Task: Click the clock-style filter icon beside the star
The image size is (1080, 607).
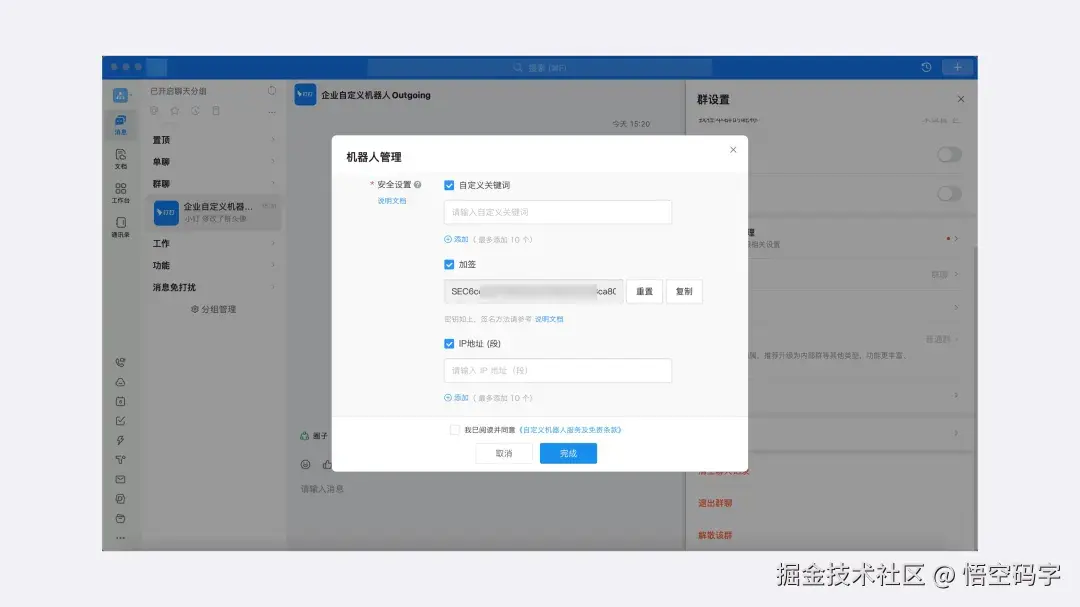Action: [x=196, y=111]
